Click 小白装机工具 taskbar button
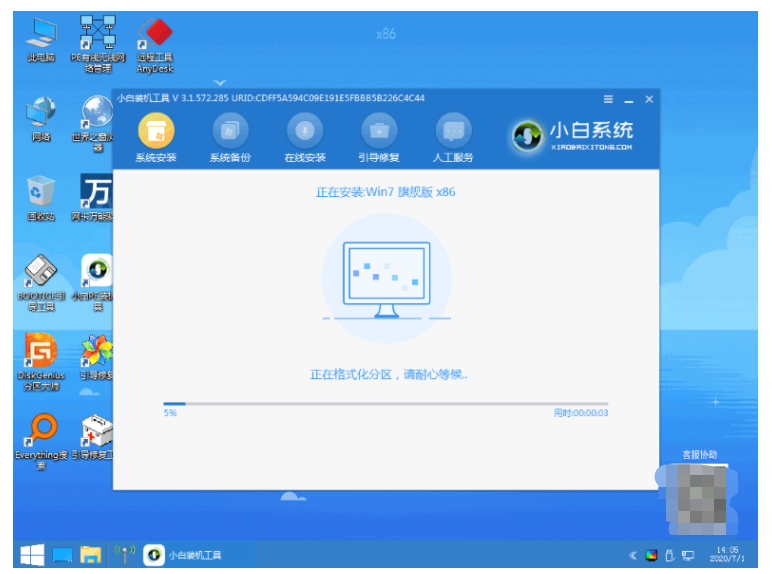The width and height of the screenshot is (772, 574). pyautogui.click(x=185, y=554)
